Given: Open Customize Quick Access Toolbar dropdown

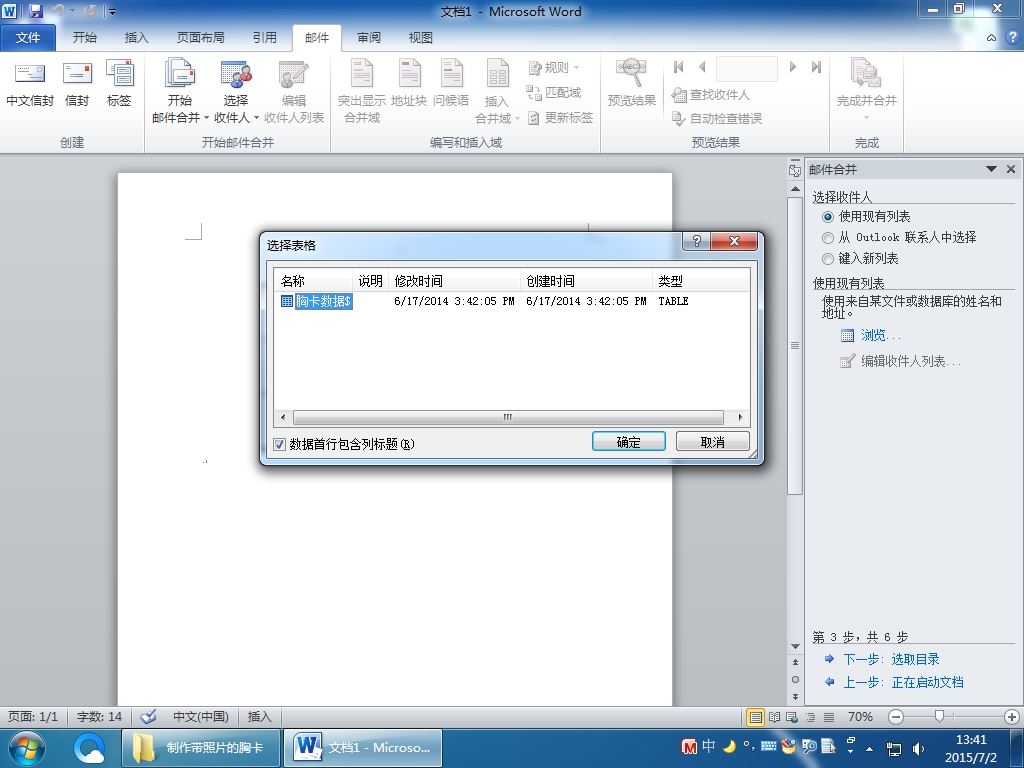Looking at the screenshot, I should [x=112, y=12].
